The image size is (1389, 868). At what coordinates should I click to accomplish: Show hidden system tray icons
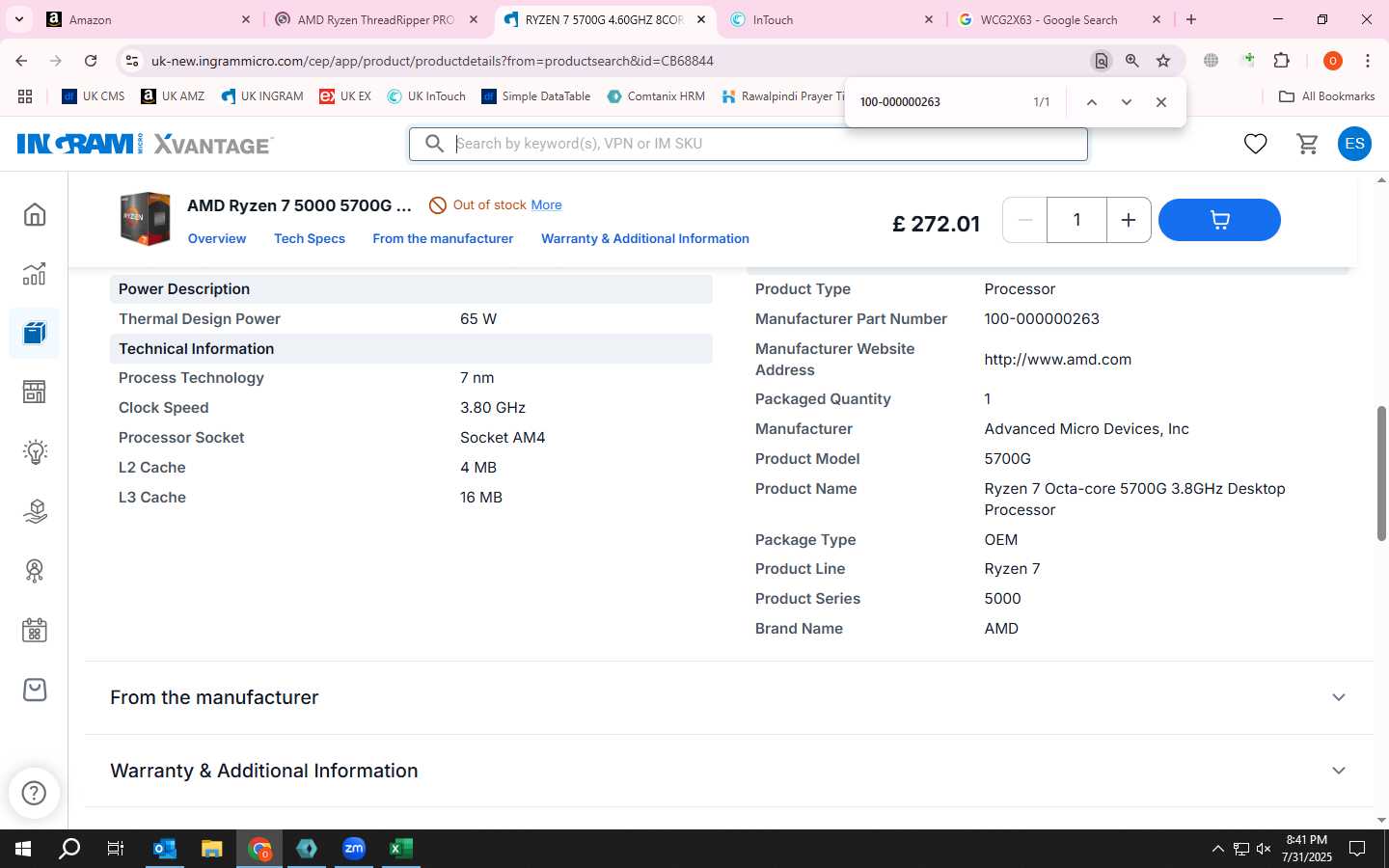pos(1217,849)
